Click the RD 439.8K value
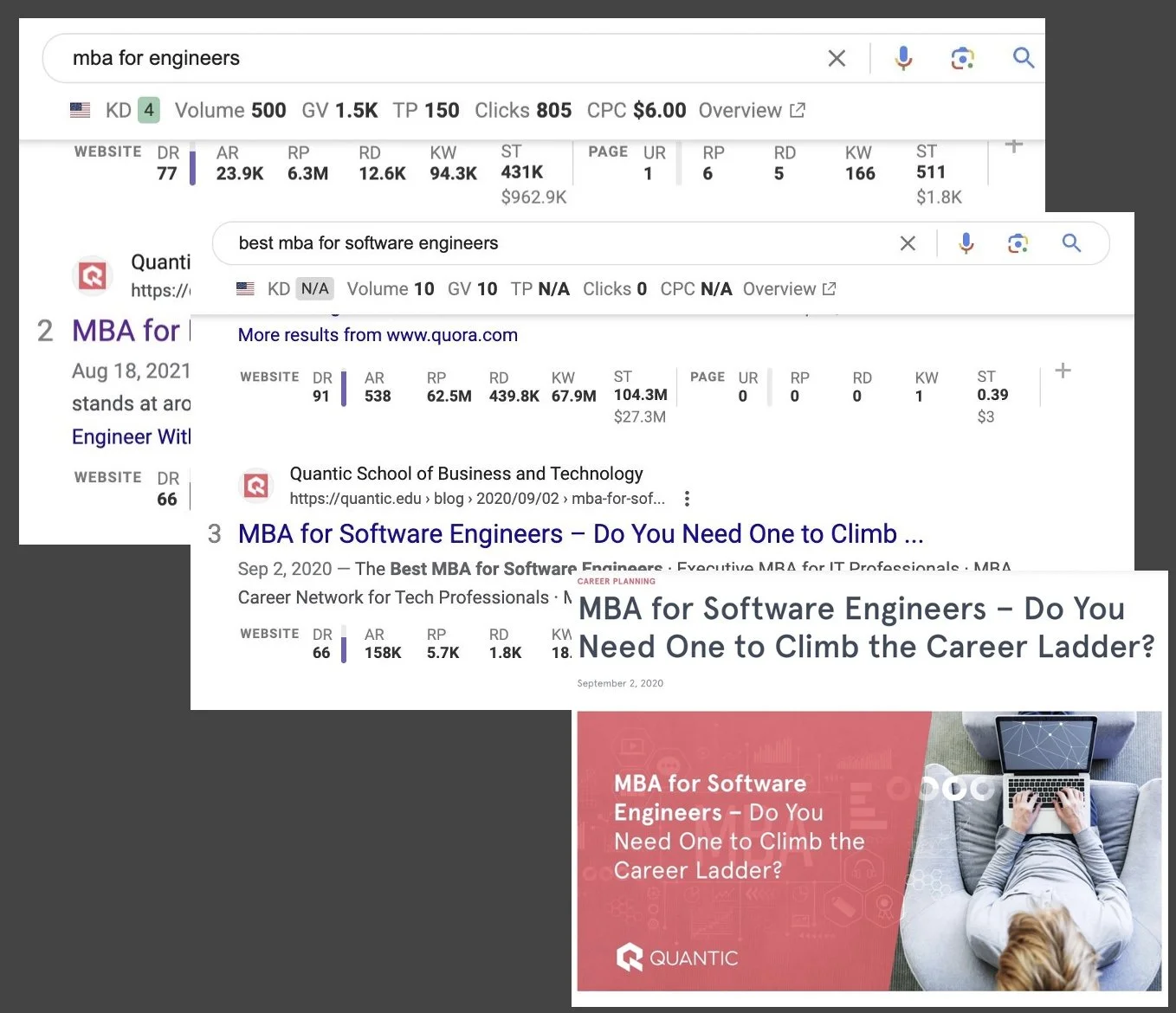The image size is (1176, 1013). tap(514, 396)
